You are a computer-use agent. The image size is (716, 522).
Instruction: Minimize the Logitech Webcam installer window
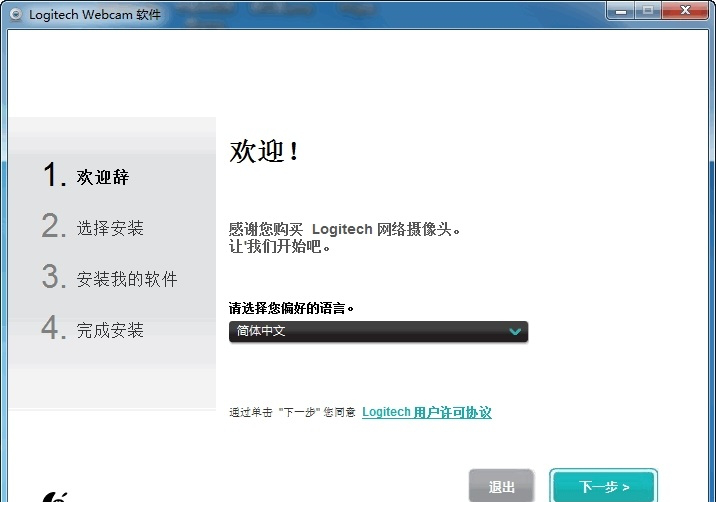tap(620, 12)
